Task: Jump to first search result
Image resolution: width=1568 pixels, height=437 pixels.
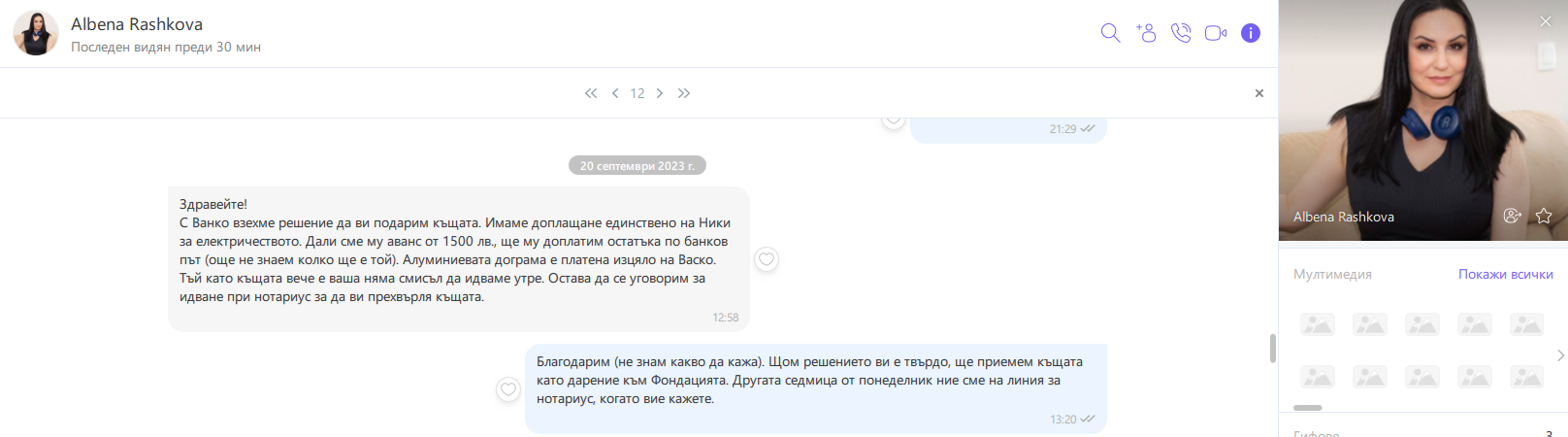Action: click(591, 93)
